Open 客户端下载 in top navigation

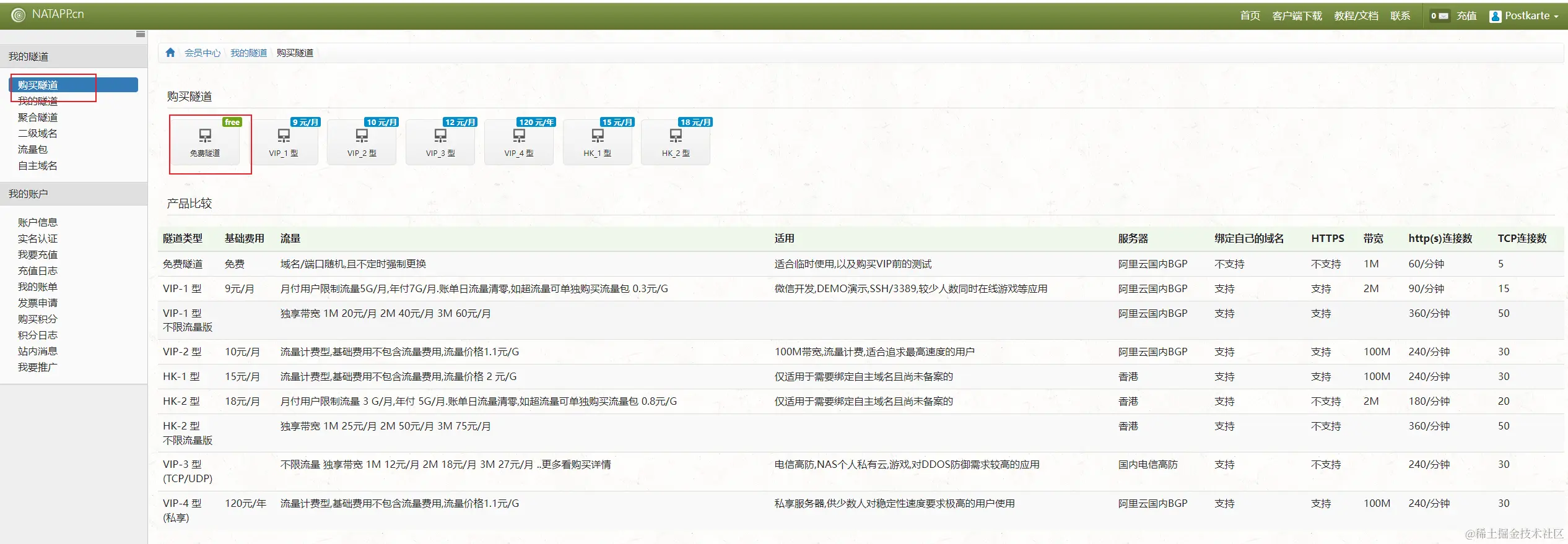1297,16
